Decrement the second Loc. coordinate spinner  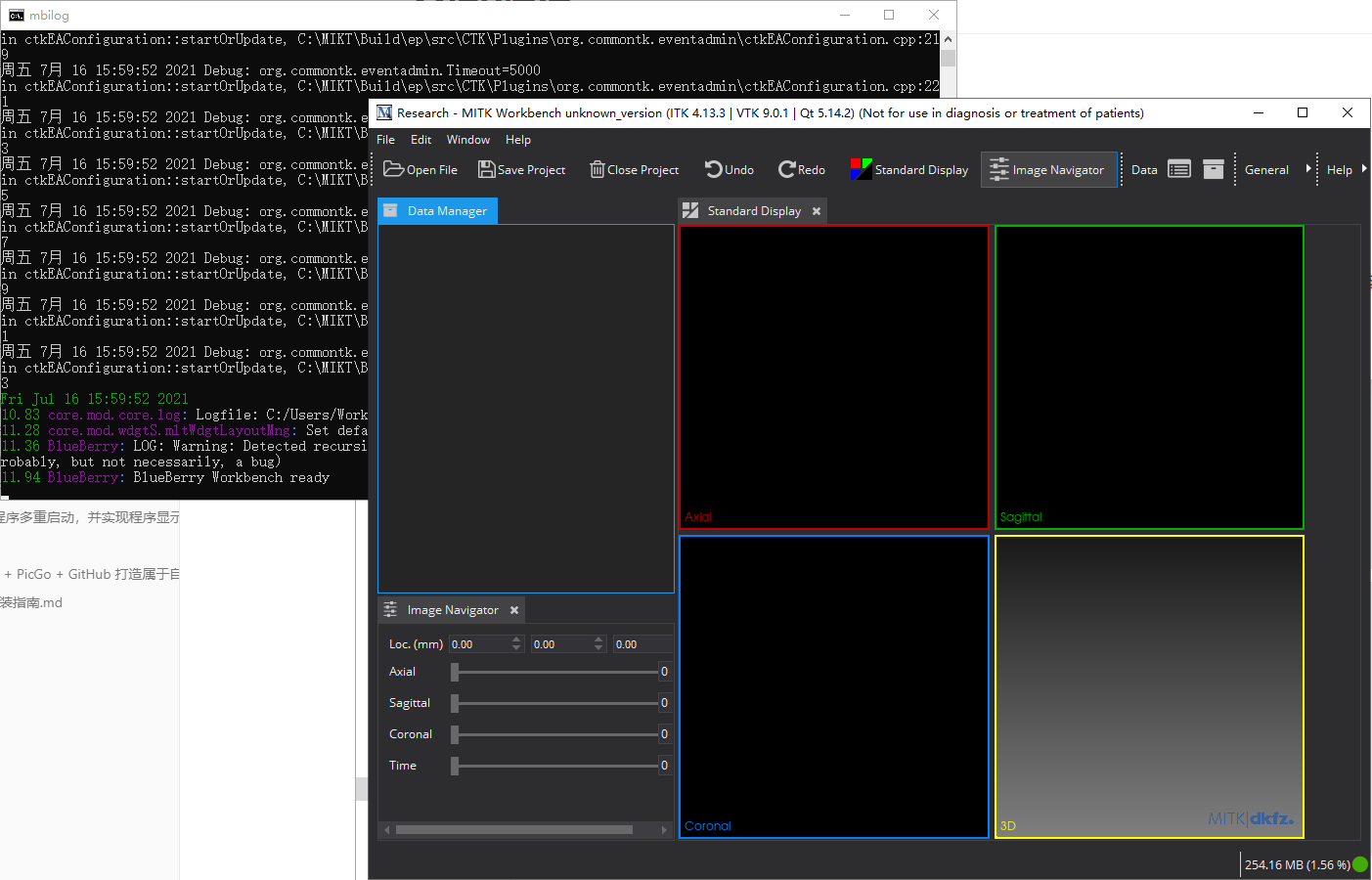pos(599,648)
